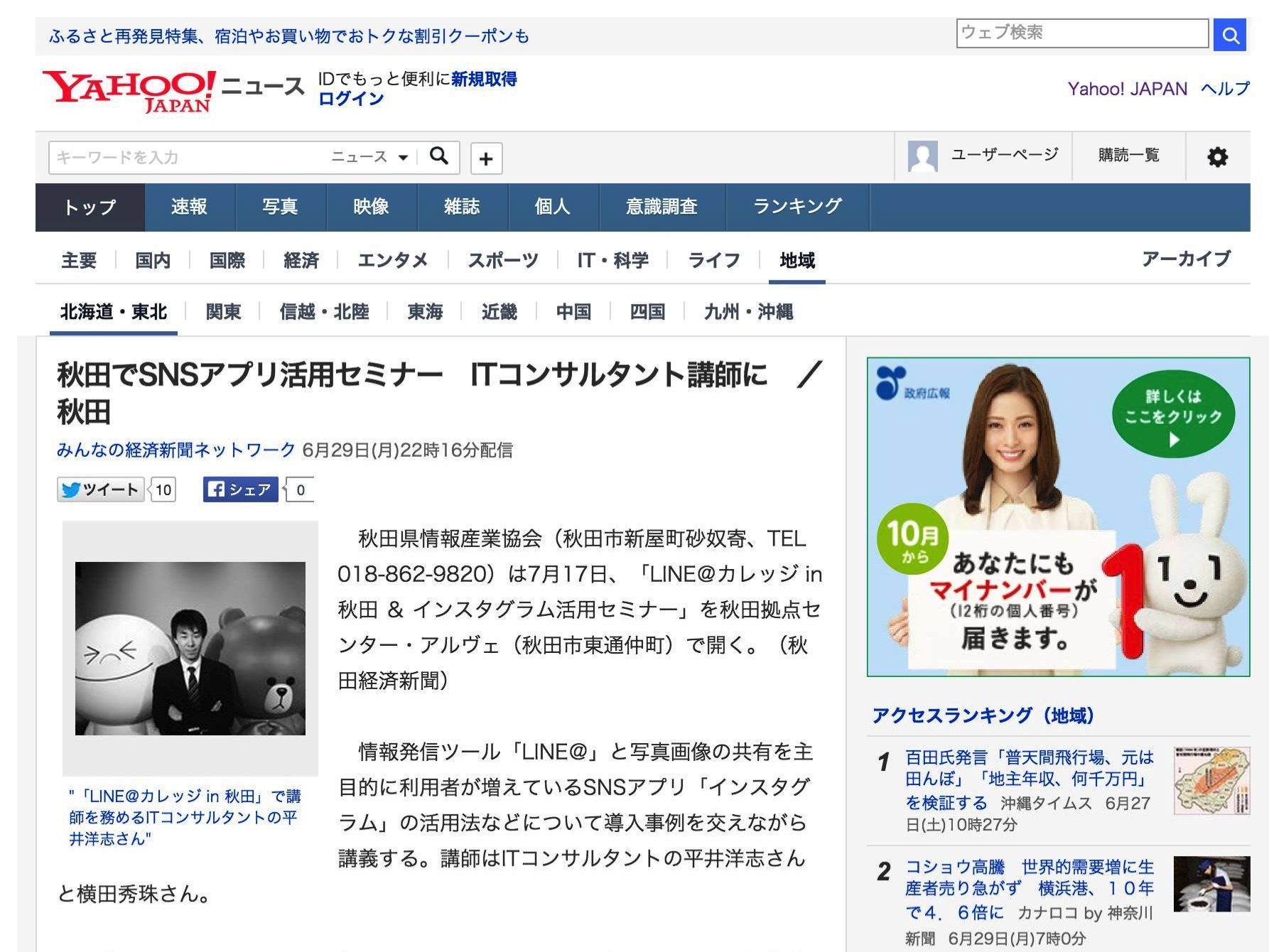
Task: Click the アーカイブ link
Action: point(1186,259)
